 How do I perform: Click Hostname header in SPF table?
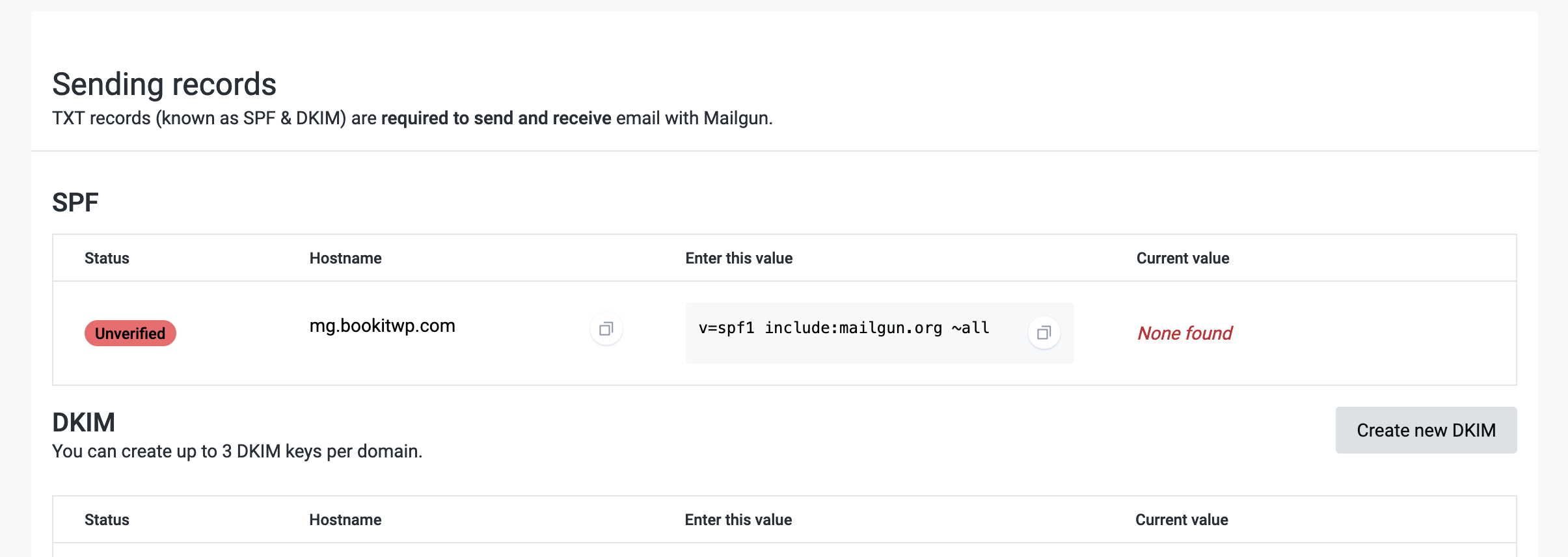(345, 258)
